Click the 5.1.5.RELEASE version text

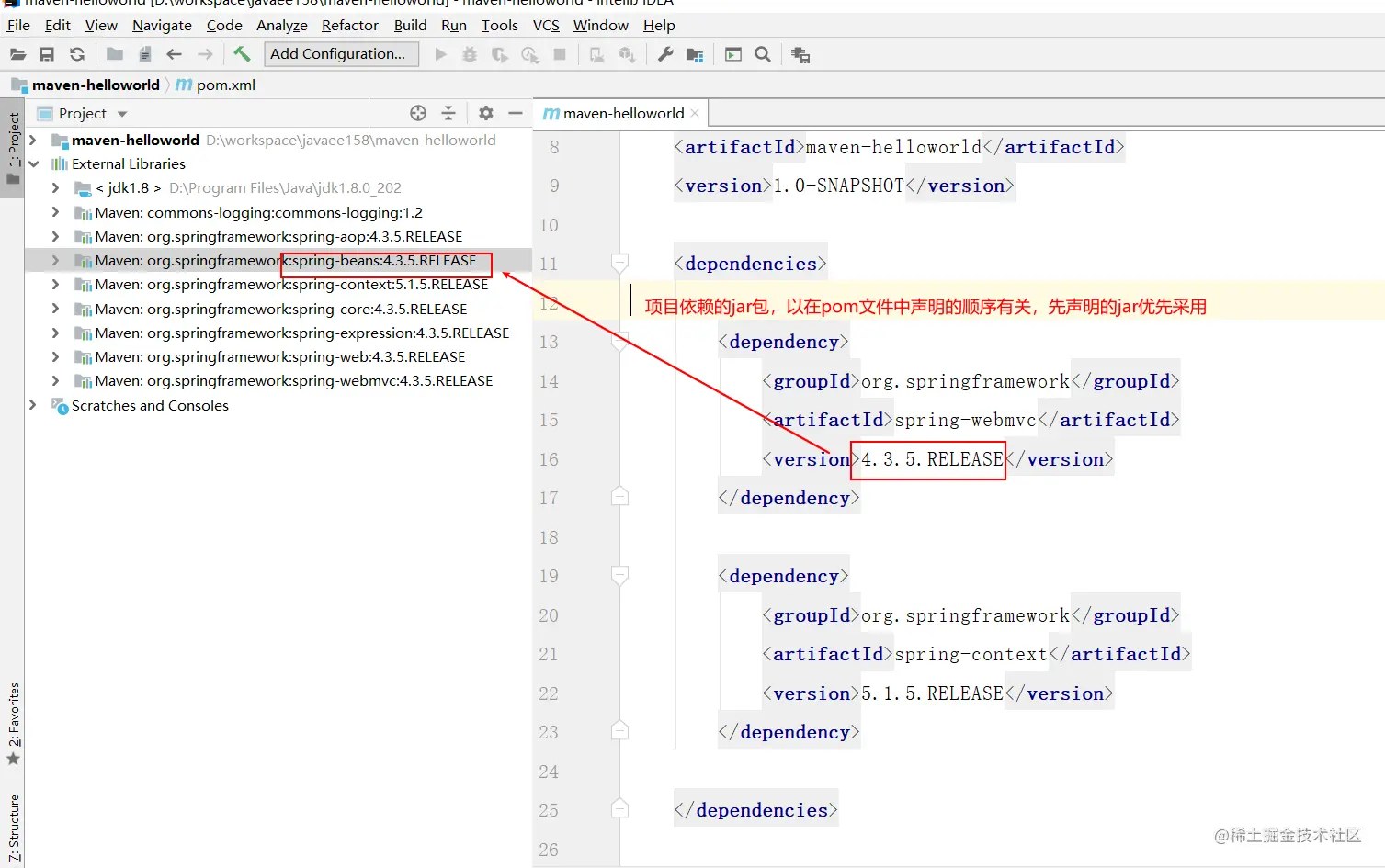(x=933, y=693)
